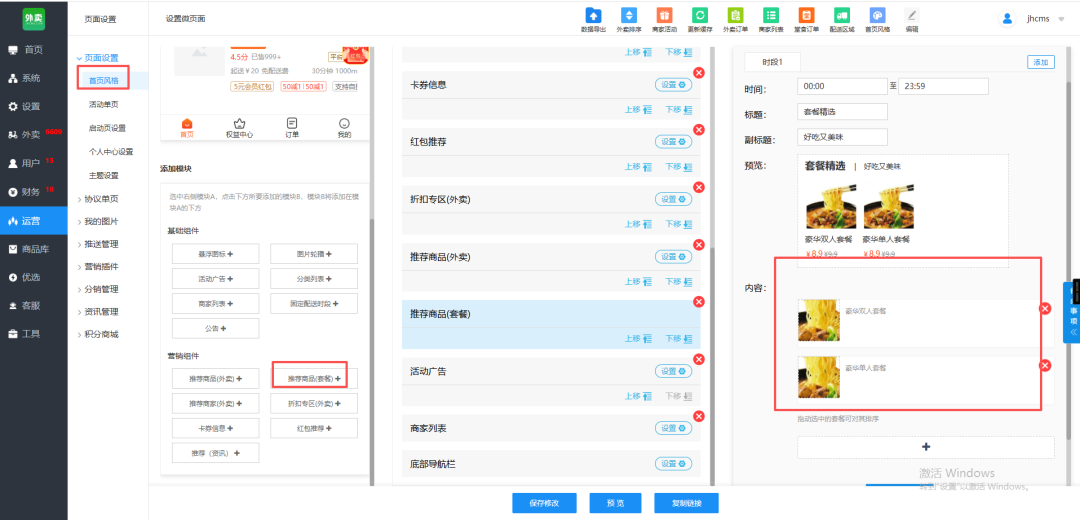This screenshot has width=1080, height=520.
Task: Expand the 协议单页 menu group
Action: point(100,198)
